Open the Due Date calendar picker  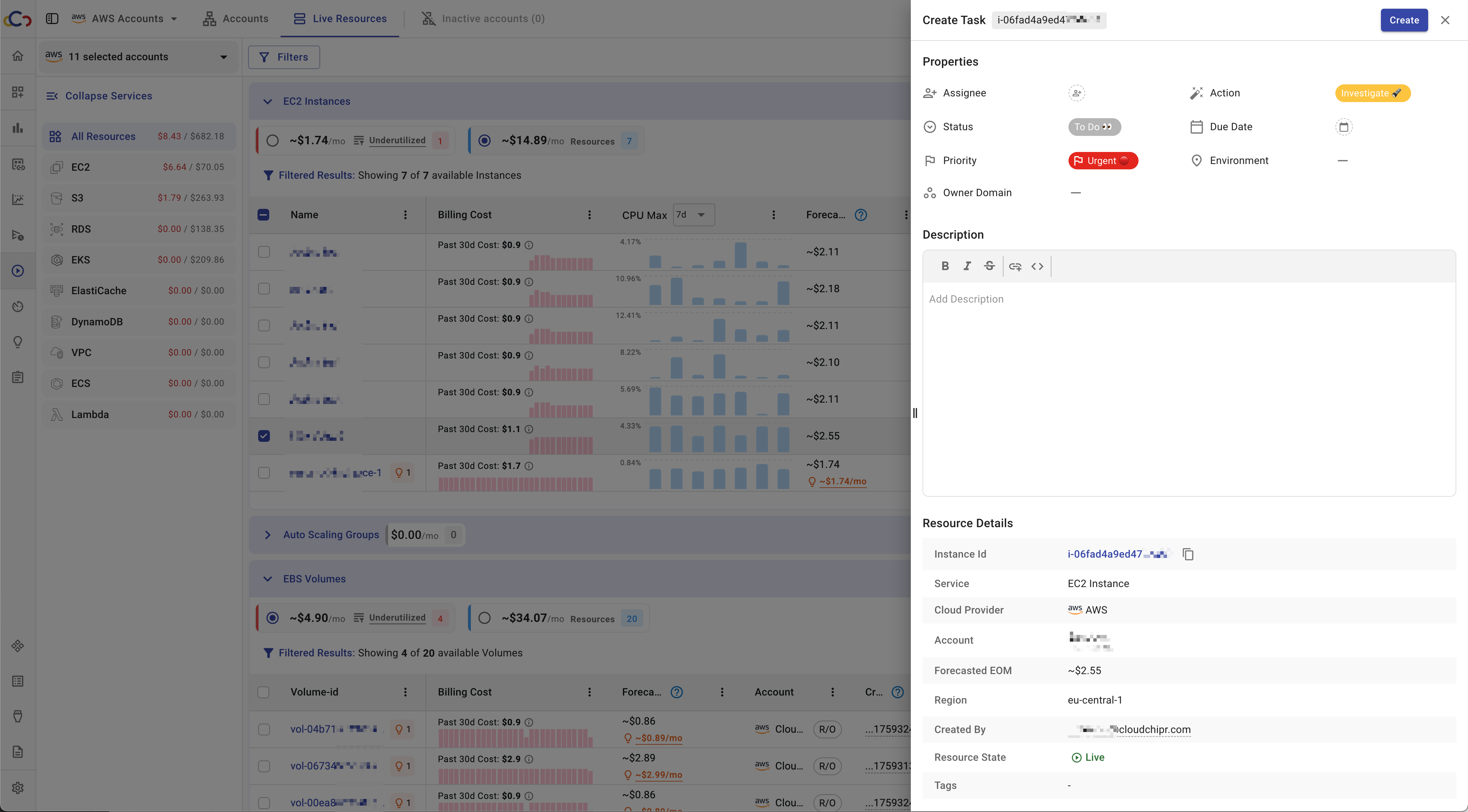click(x=1344, y=127)
